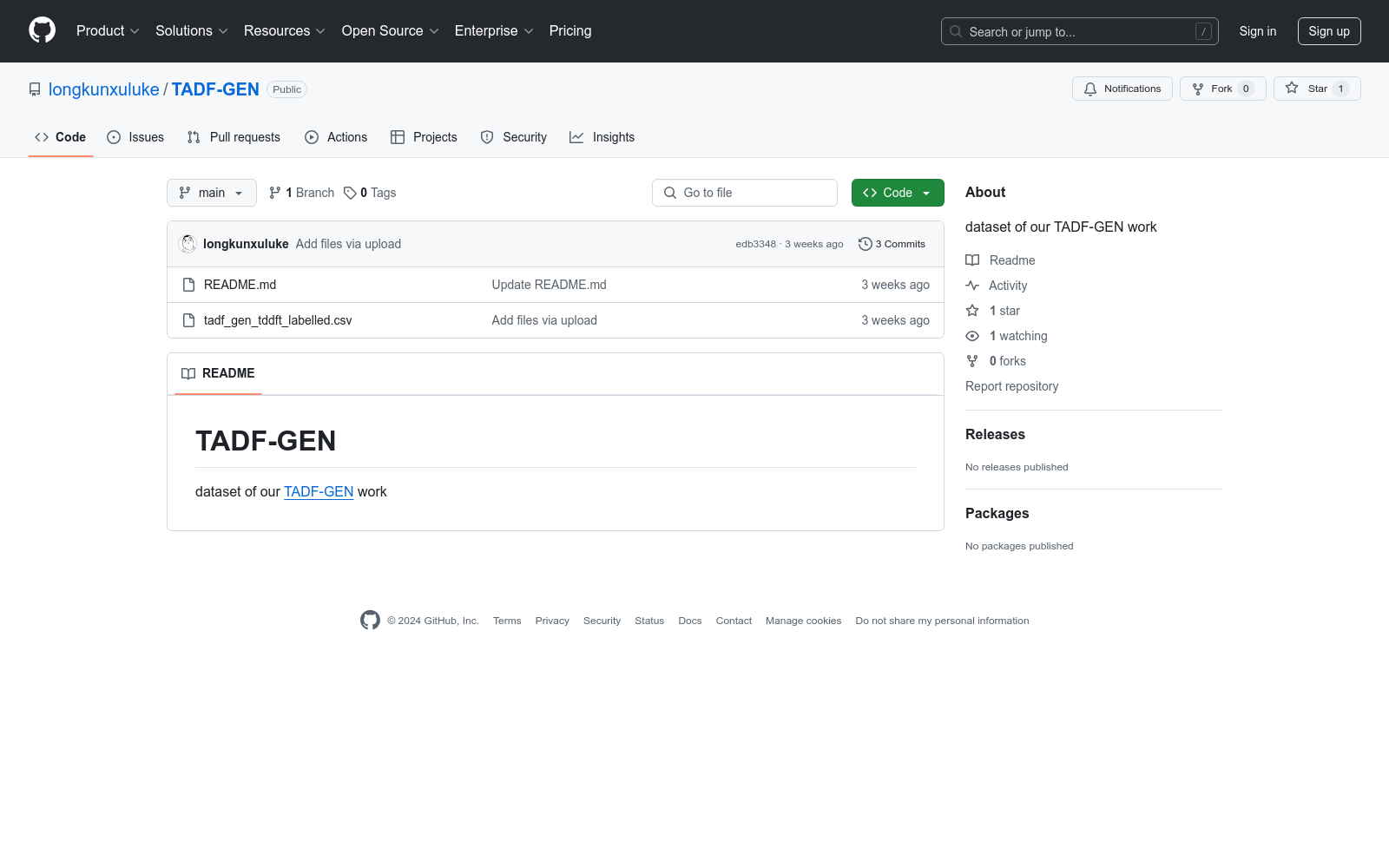Screen dimensions: 1389x868
Task: Click Report repository link
Action: coord(1011,386)
